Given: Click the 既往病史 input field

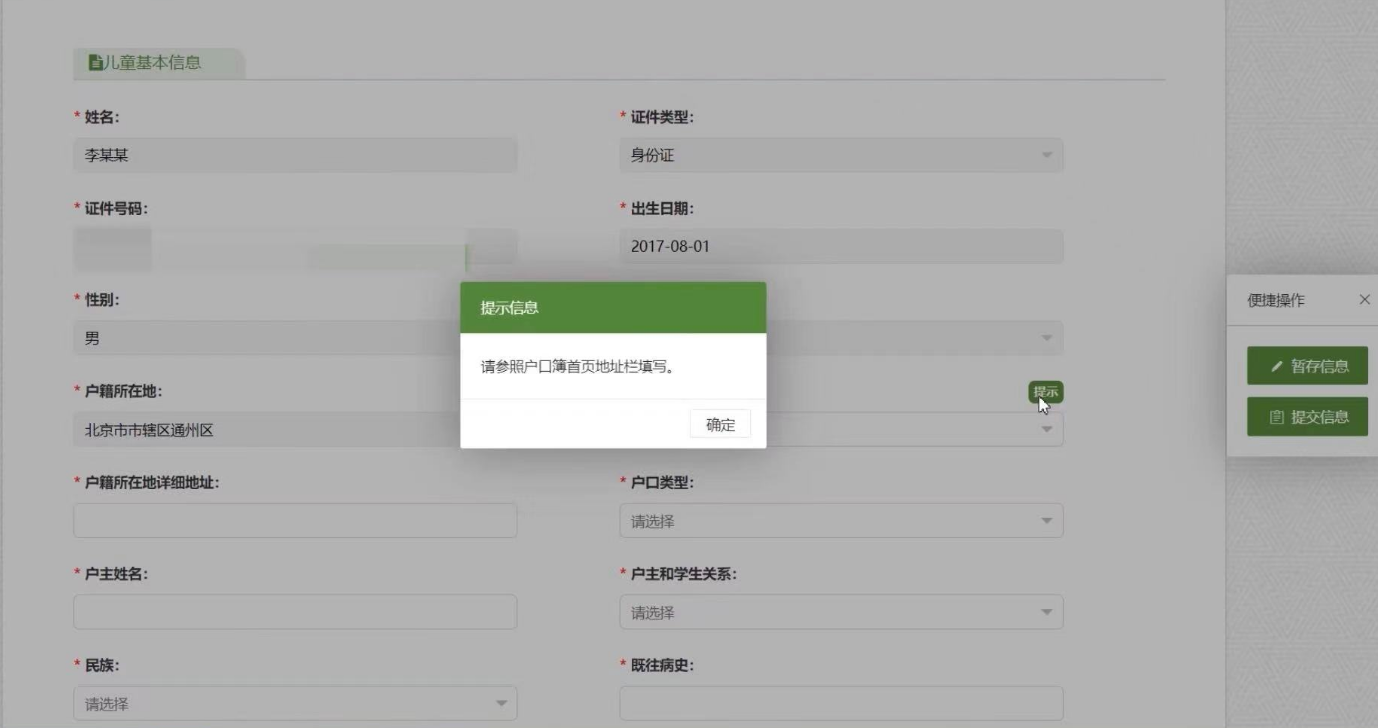Looking at the screenshot, I should 840,704.
